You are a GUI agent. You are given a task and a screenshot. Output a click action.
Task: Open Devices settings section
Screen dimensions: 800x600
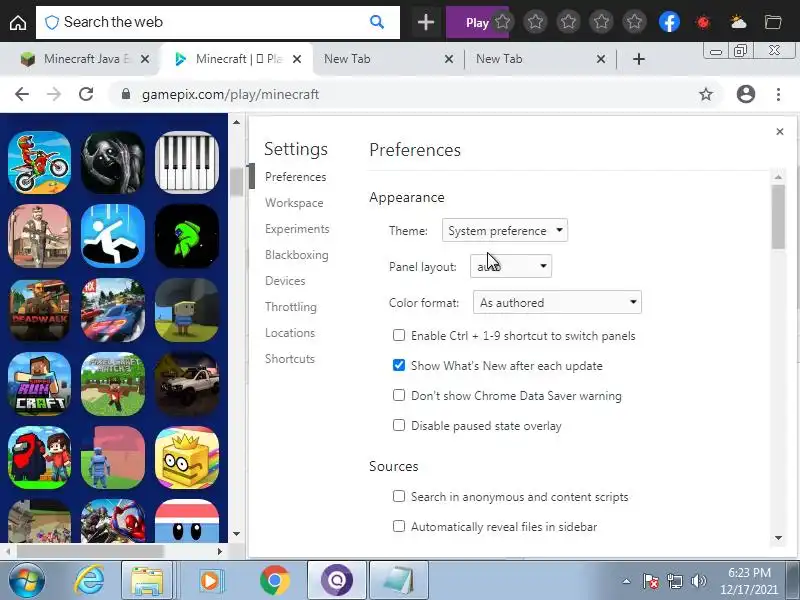click(x=285, y=281)
